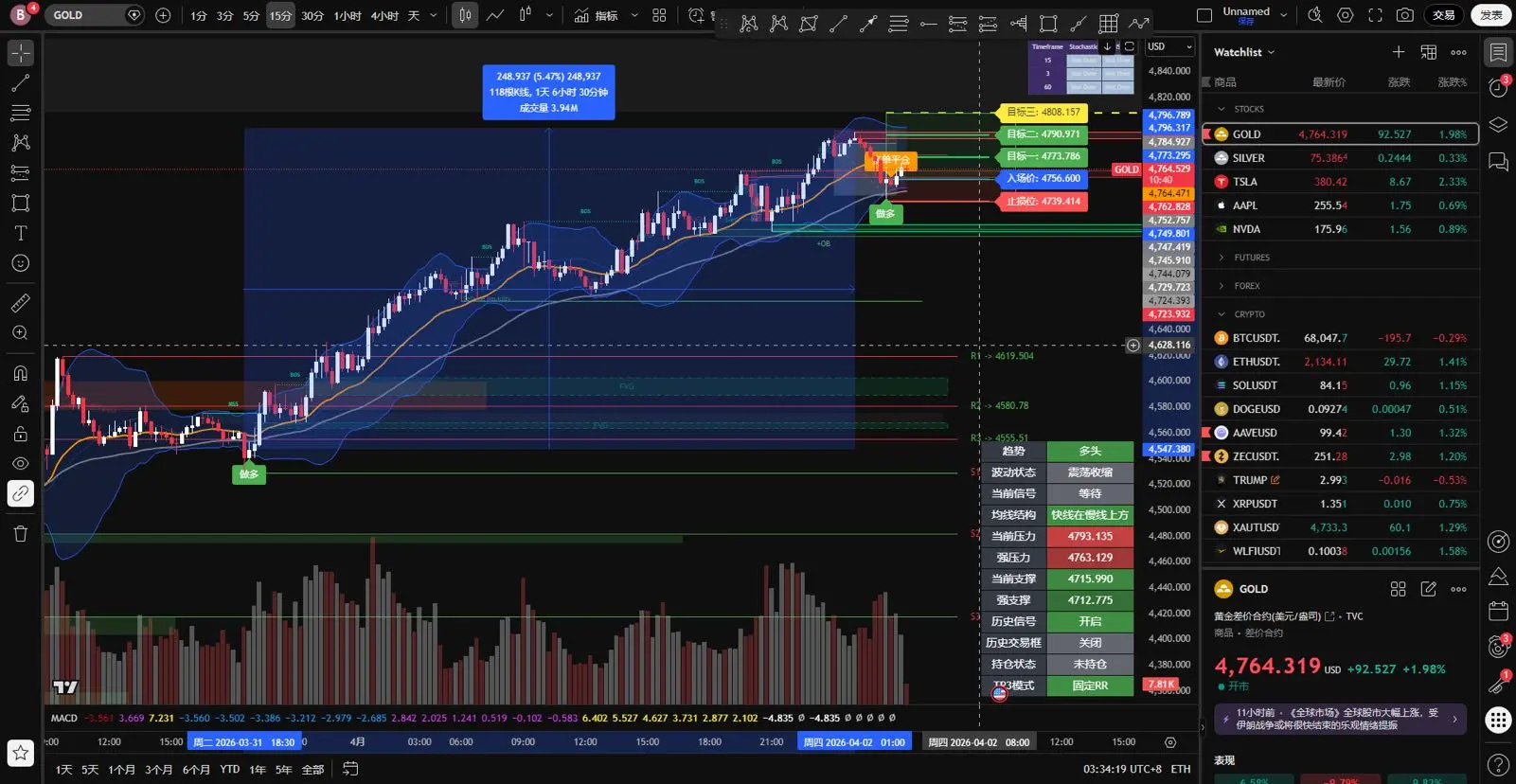Open the alerts panel in right sidebar
Screen dimensions: 1516x784
pos(1498,88)
